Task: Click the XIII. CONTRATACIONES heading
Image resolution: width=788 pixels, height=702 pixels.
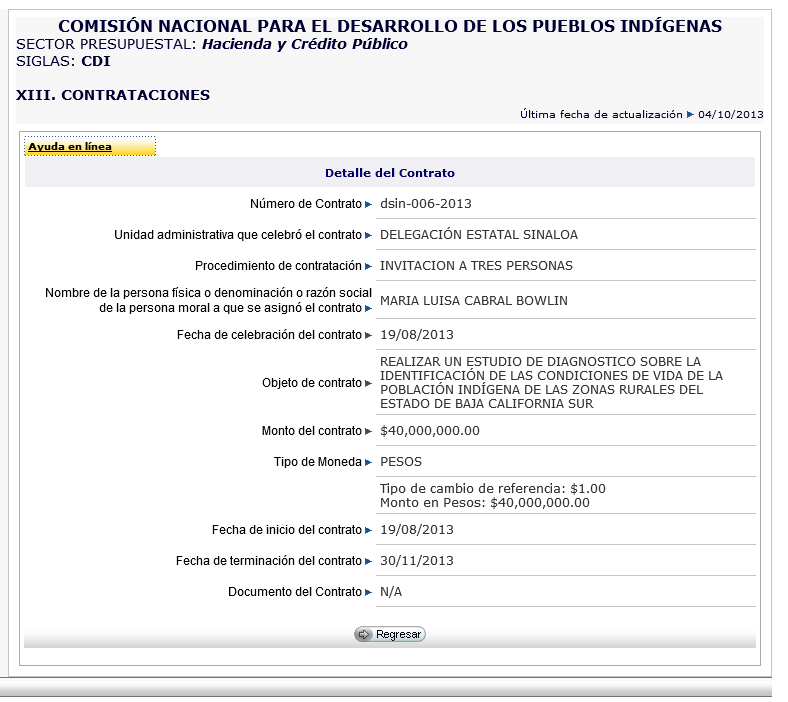Action: [x=113, y=95]
